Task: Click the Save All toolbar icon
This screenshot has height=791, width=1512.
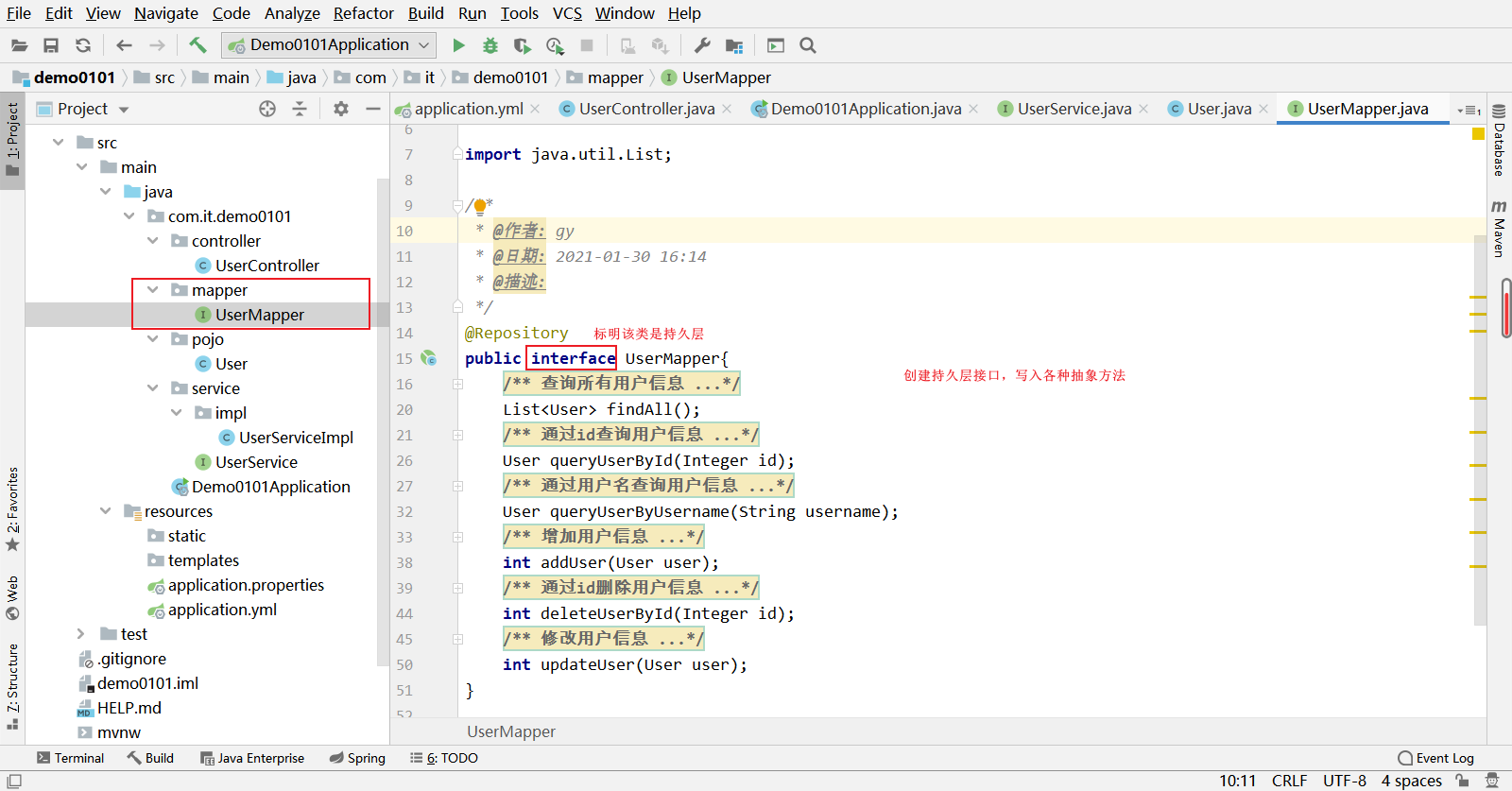Action: point(51,45)
